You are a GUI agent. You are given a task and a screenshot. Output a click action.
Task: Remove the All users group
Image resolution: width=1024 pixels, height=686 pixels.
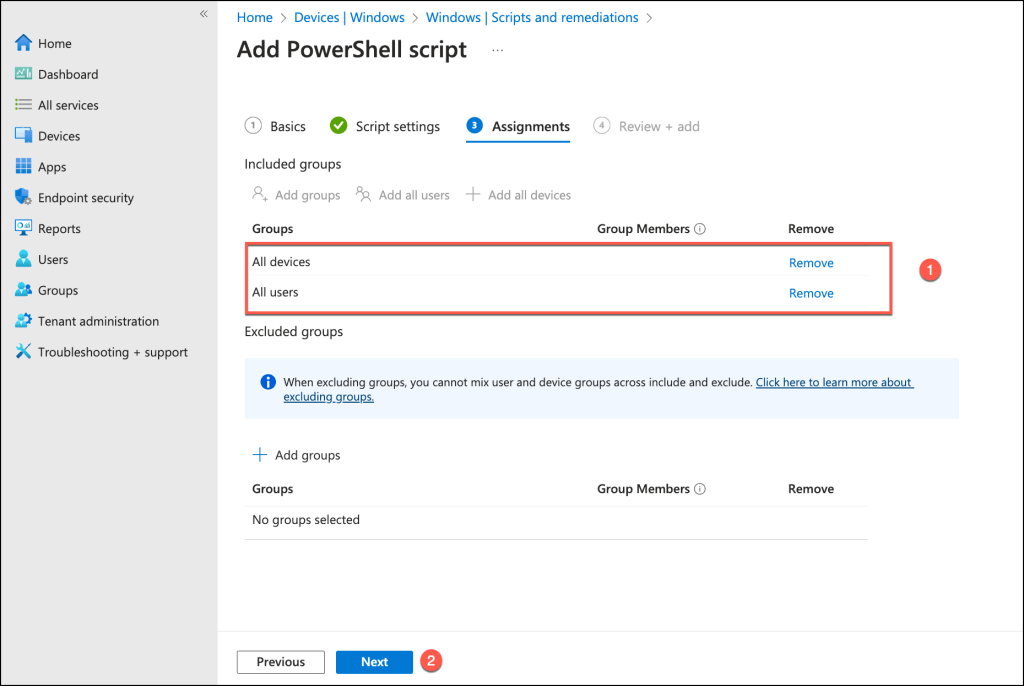pos(811,293)
